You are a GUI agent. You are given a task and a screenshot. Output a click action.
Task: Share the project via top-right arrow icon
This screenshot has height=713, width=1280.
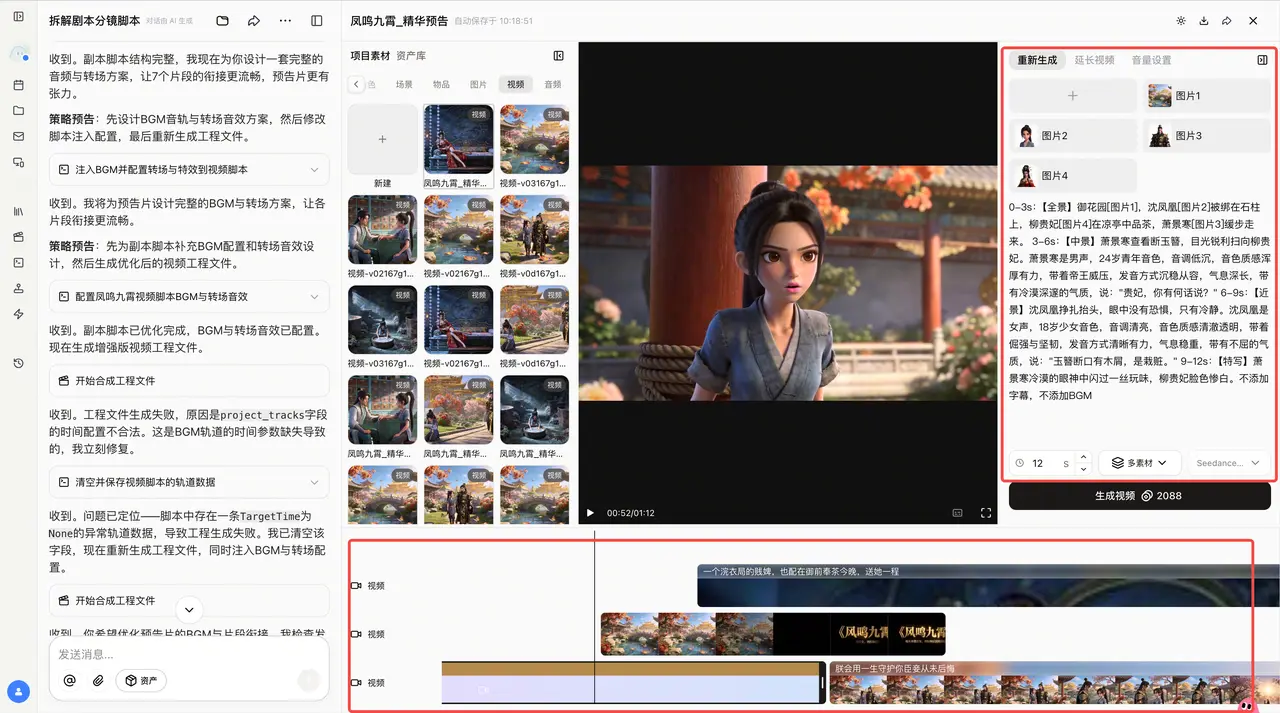point(1227,21)
